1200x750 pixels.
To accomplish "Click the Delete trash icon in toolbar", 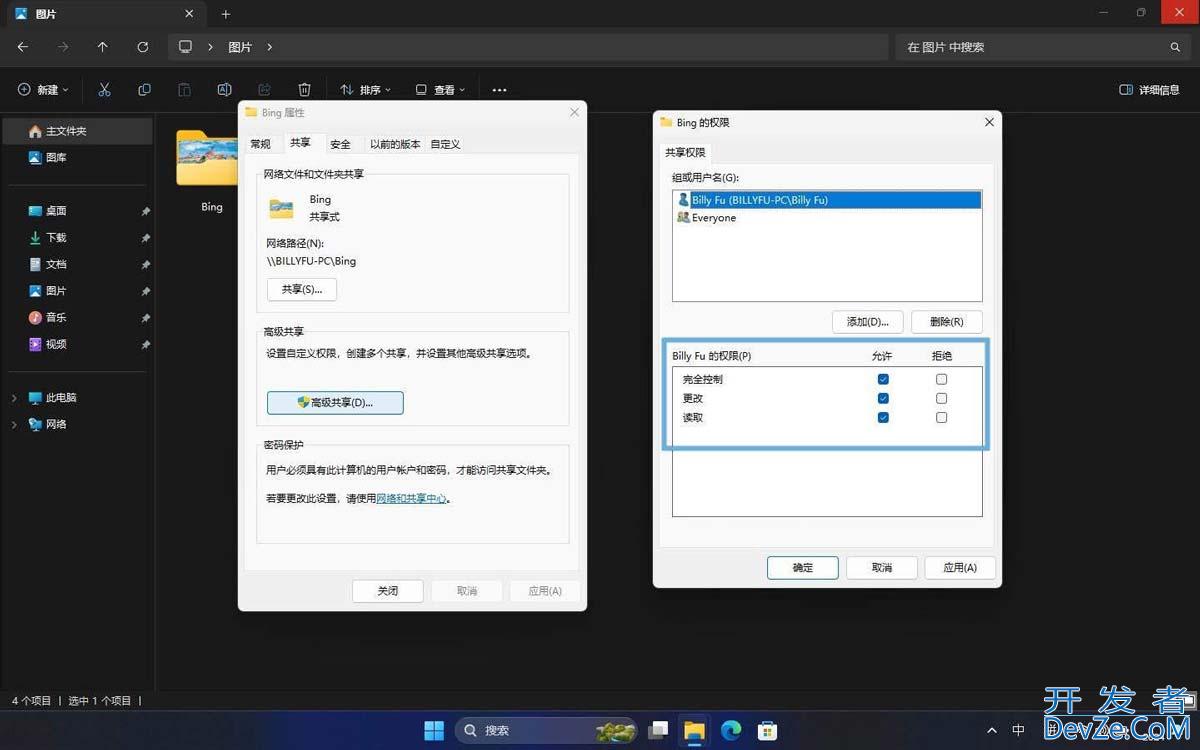I will pyautogui.click(x=304, y=90).
